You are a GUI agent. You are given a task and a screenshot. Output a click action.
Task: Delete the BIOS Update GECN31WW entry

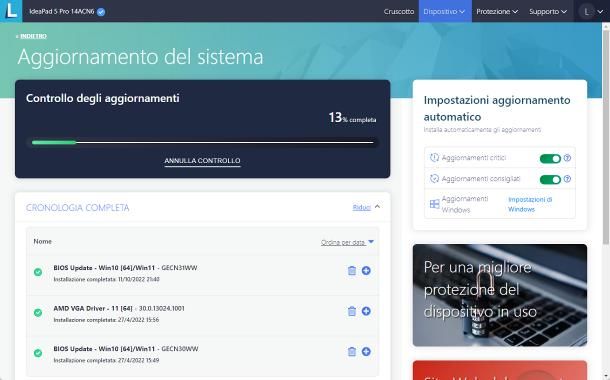[352, 271]
